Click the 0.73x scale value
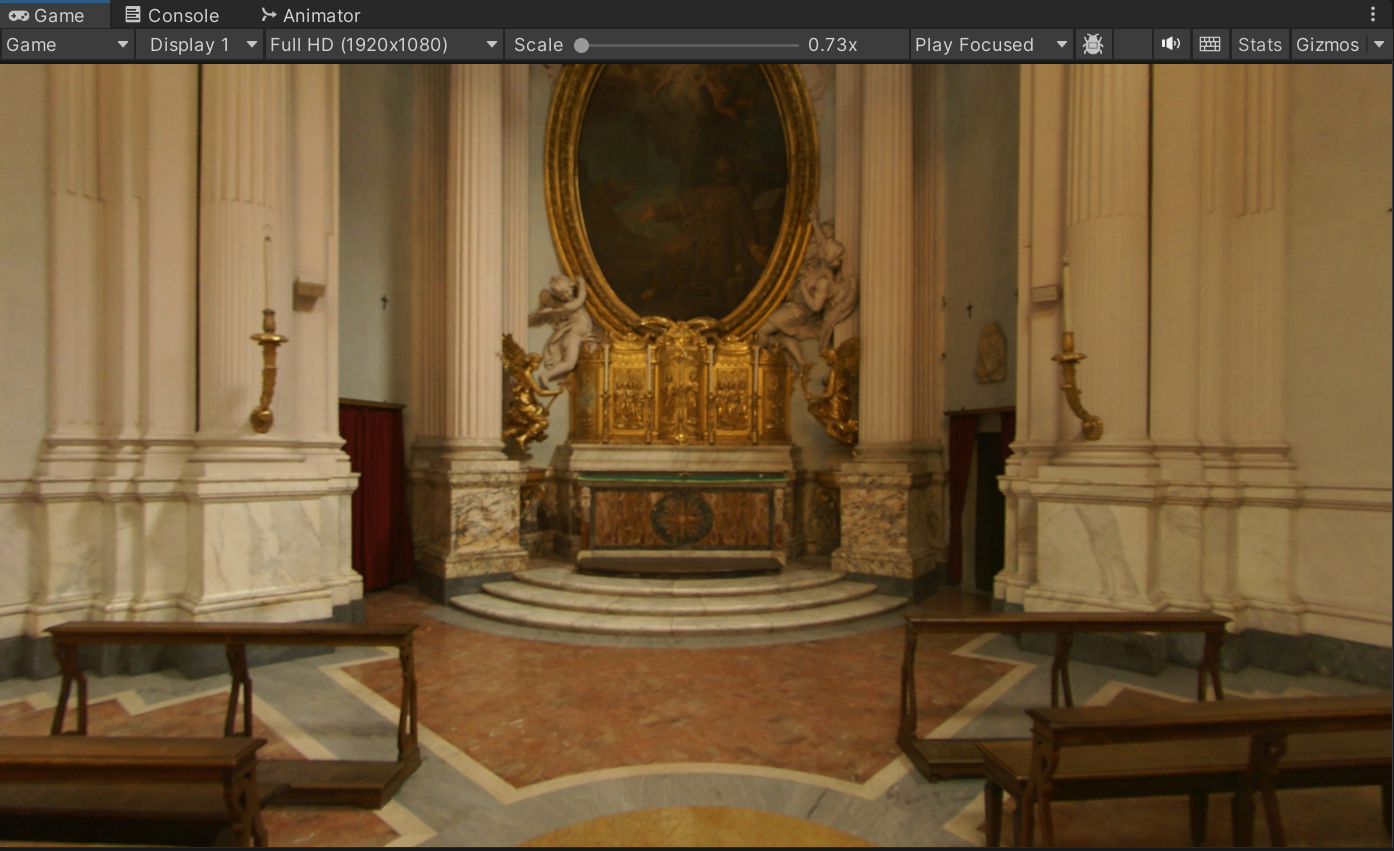 point(833,45)
